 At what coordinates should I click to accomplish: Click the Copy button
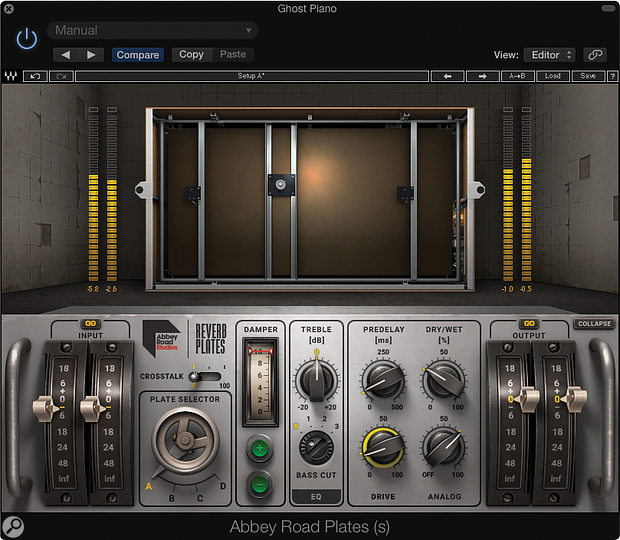[192, 55]
